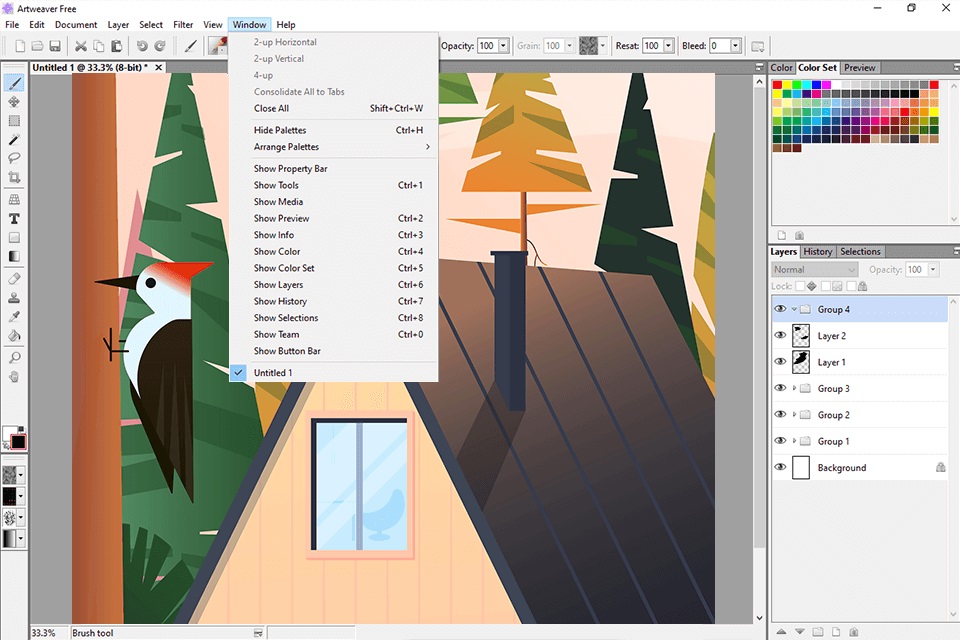Hide the Group 4 layer group
Image resolution: width=960 pixels, height=640 pixels.
pyautogui.click(x=780, y=309)
